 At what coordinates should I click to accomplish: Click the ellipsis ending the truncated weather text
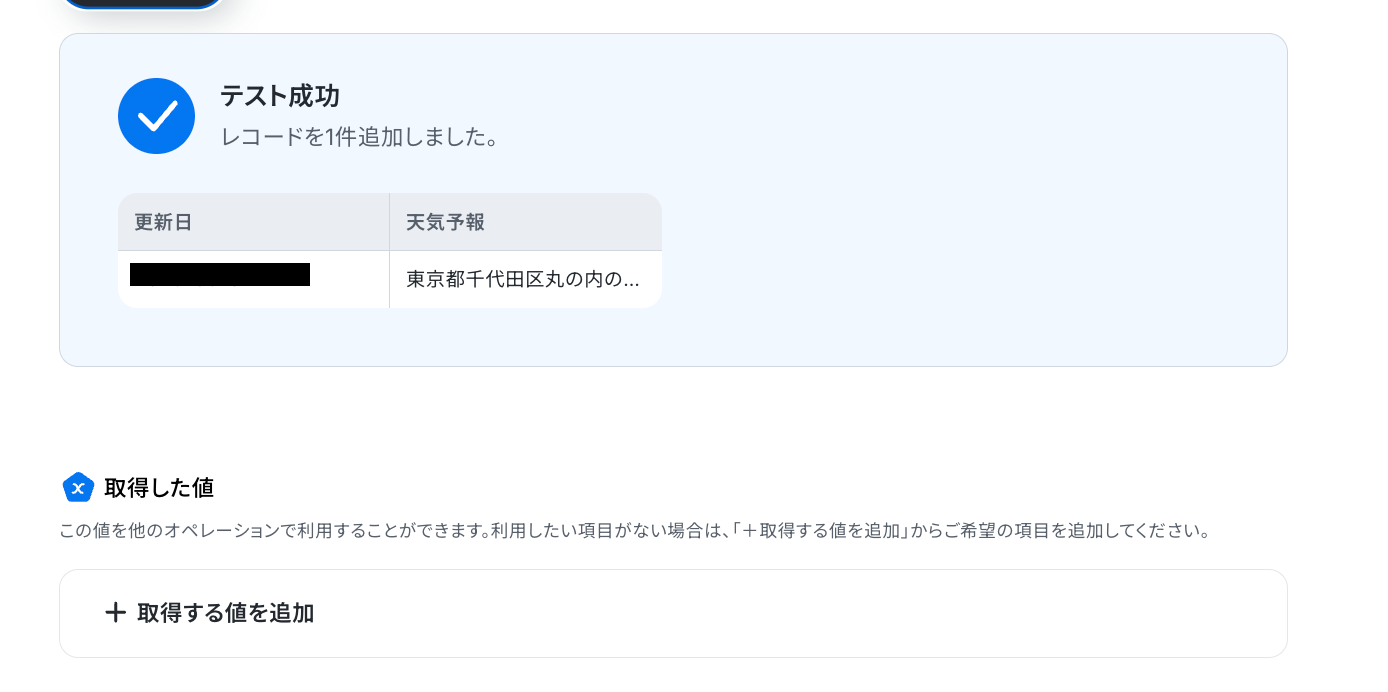click(630, 281)
